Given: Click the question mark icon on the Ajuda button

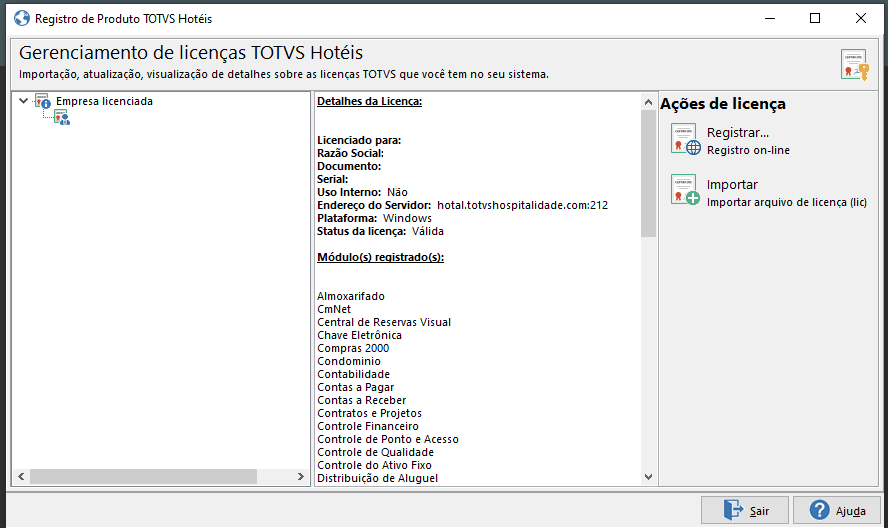Looking at the screenshot, I should (x=819, y=510).
